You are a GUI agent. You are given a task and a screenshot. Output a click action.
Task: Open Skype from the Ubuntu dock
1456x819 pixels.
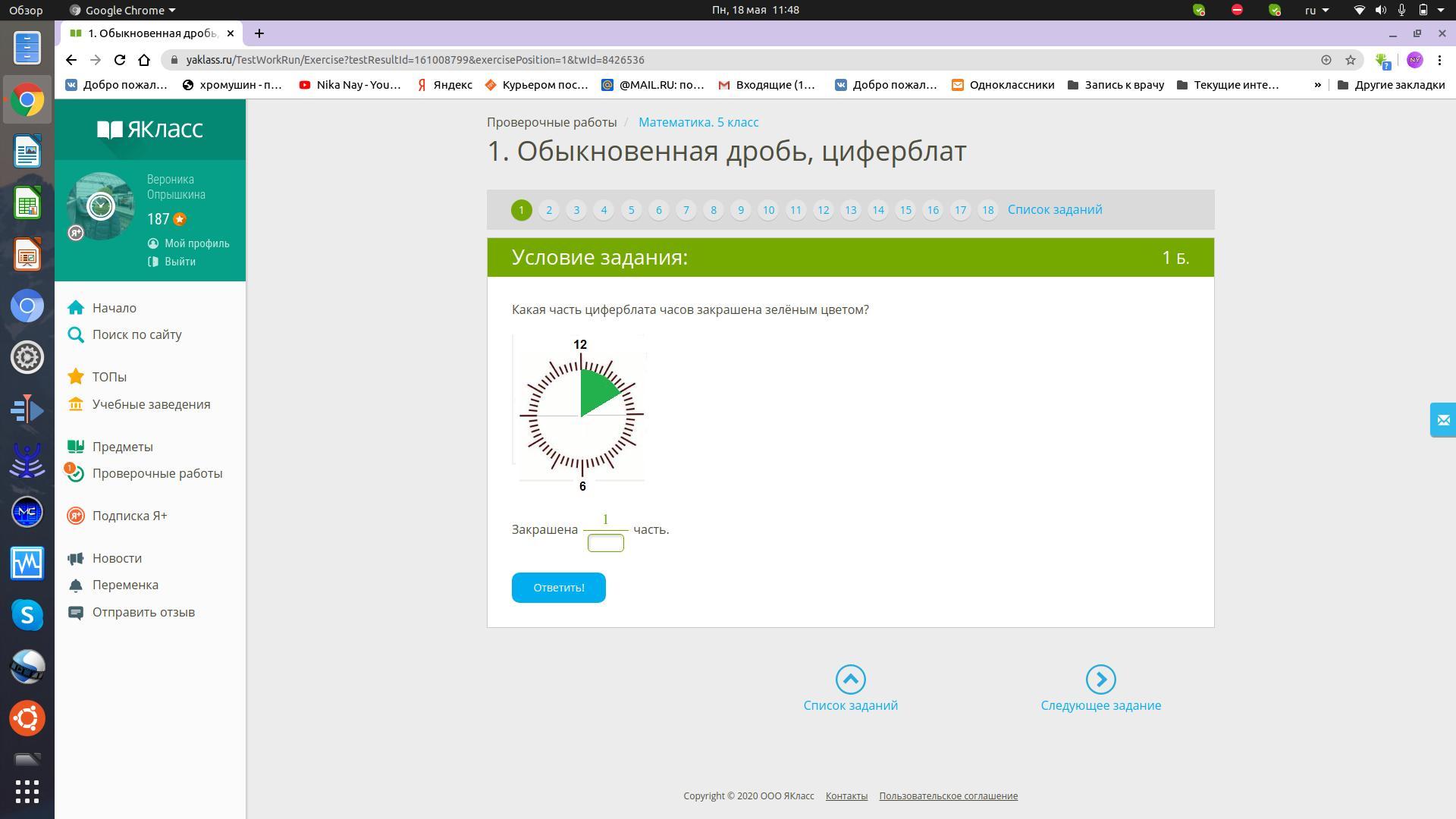(27, 614)
